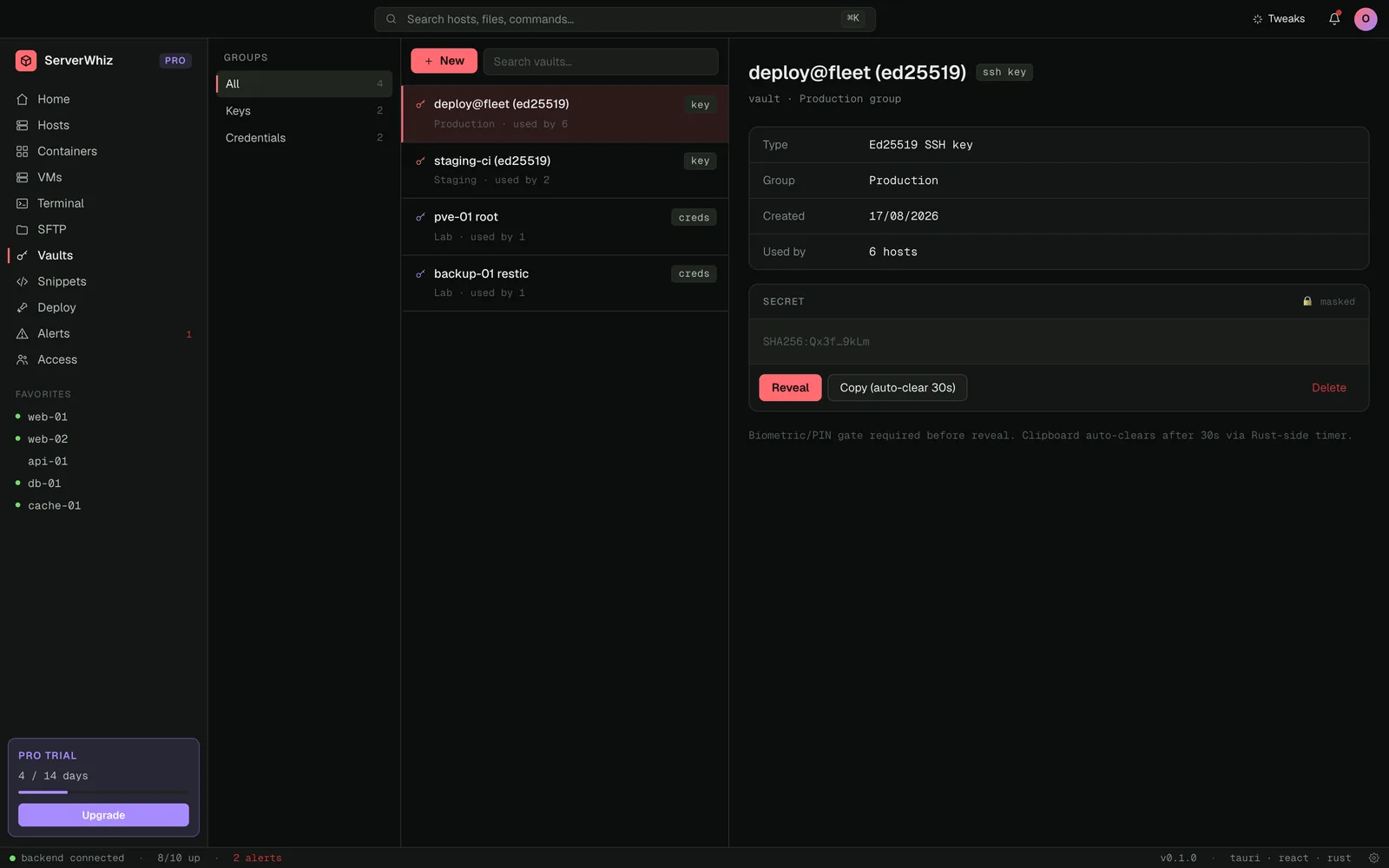Click the key tag on staging-ci
The width and height of the screenshot is (1389, 868).
click(x=700, y=161)
